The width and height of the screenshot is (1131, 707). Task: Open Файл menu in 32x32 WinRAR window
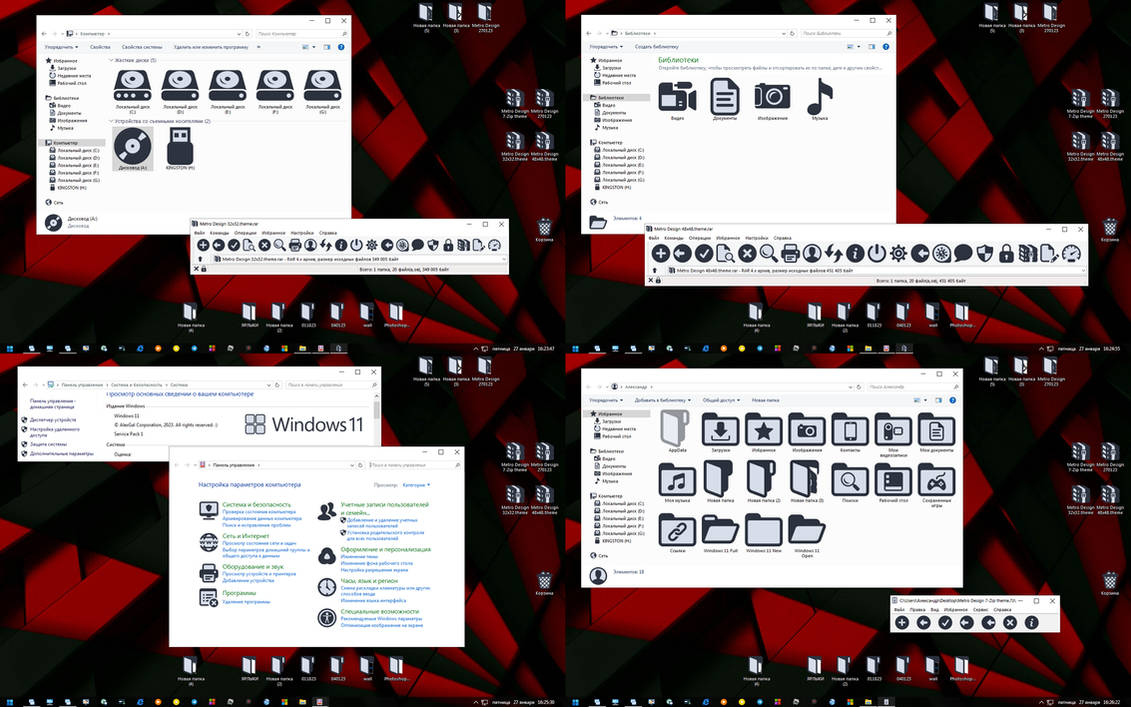pyautogui.click(x=200, y=233)
